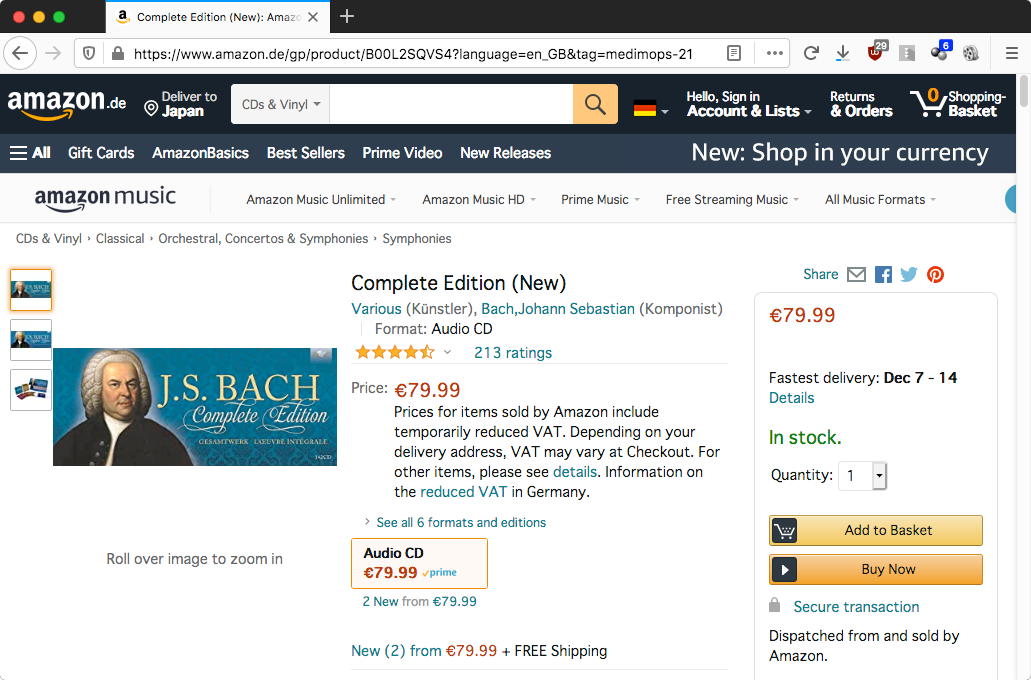Open the Shopping-Basket cart icon
The width and height of the screenshot is (1031, 680).
tap(957, 104)
